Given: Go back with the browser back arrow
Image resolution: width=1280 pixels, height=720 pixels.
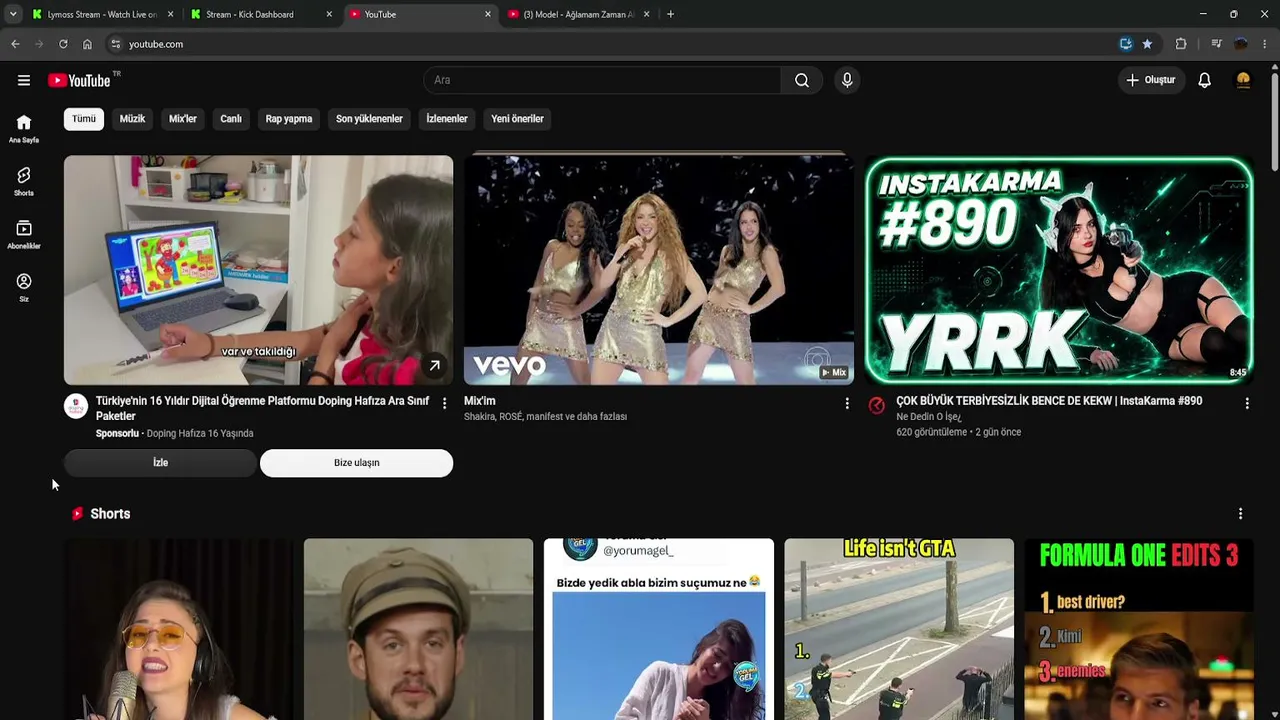Looking at the screenshot, I should tap(15, 44).
